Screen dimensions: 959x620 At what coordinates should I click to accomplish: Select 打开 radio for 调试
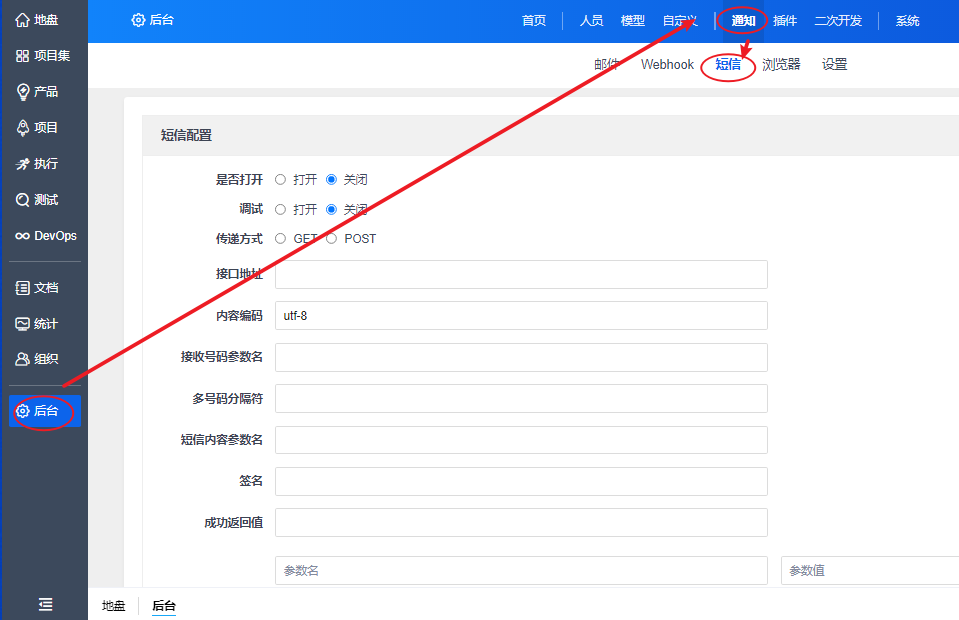coord(281,210)
